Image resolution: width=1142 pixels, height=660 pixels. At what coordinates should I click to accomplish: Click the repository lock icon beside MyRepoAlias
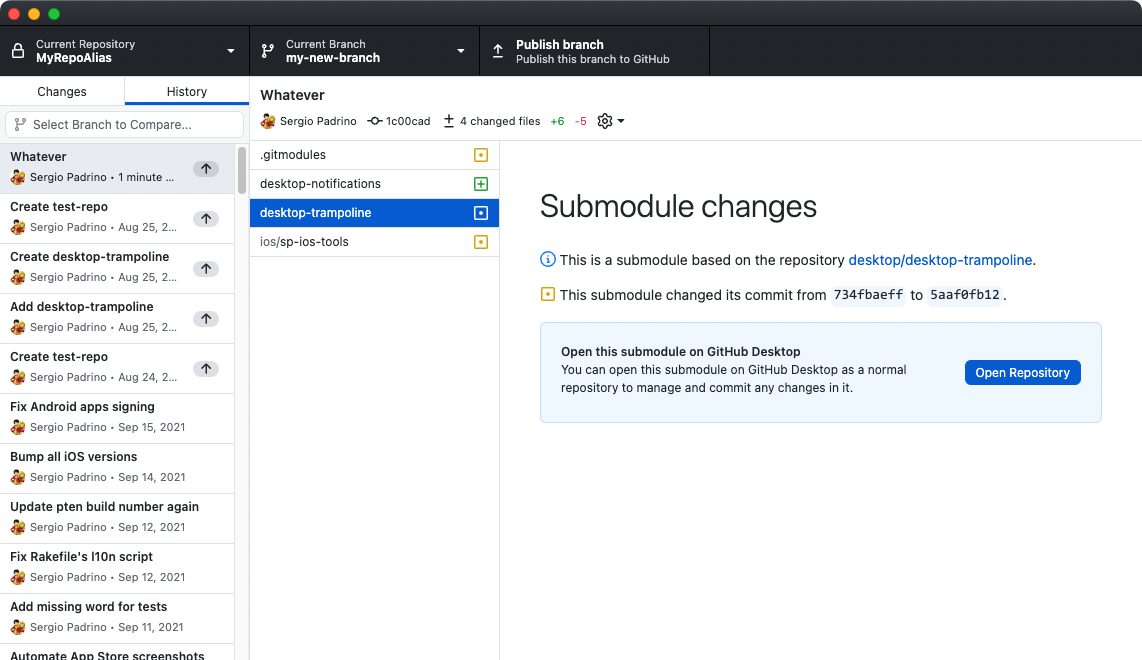pyautogui.click(x=16, y=51)
